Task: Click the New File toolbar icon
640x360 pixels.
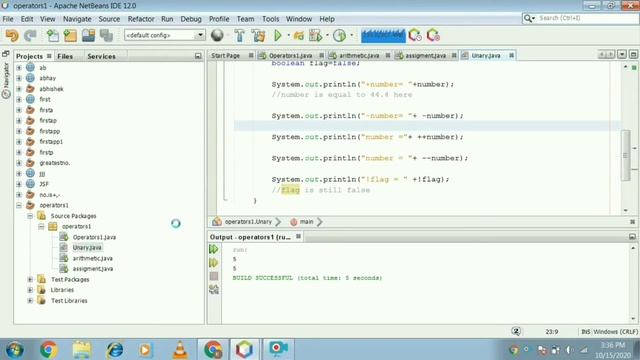Action: (53, 36)
